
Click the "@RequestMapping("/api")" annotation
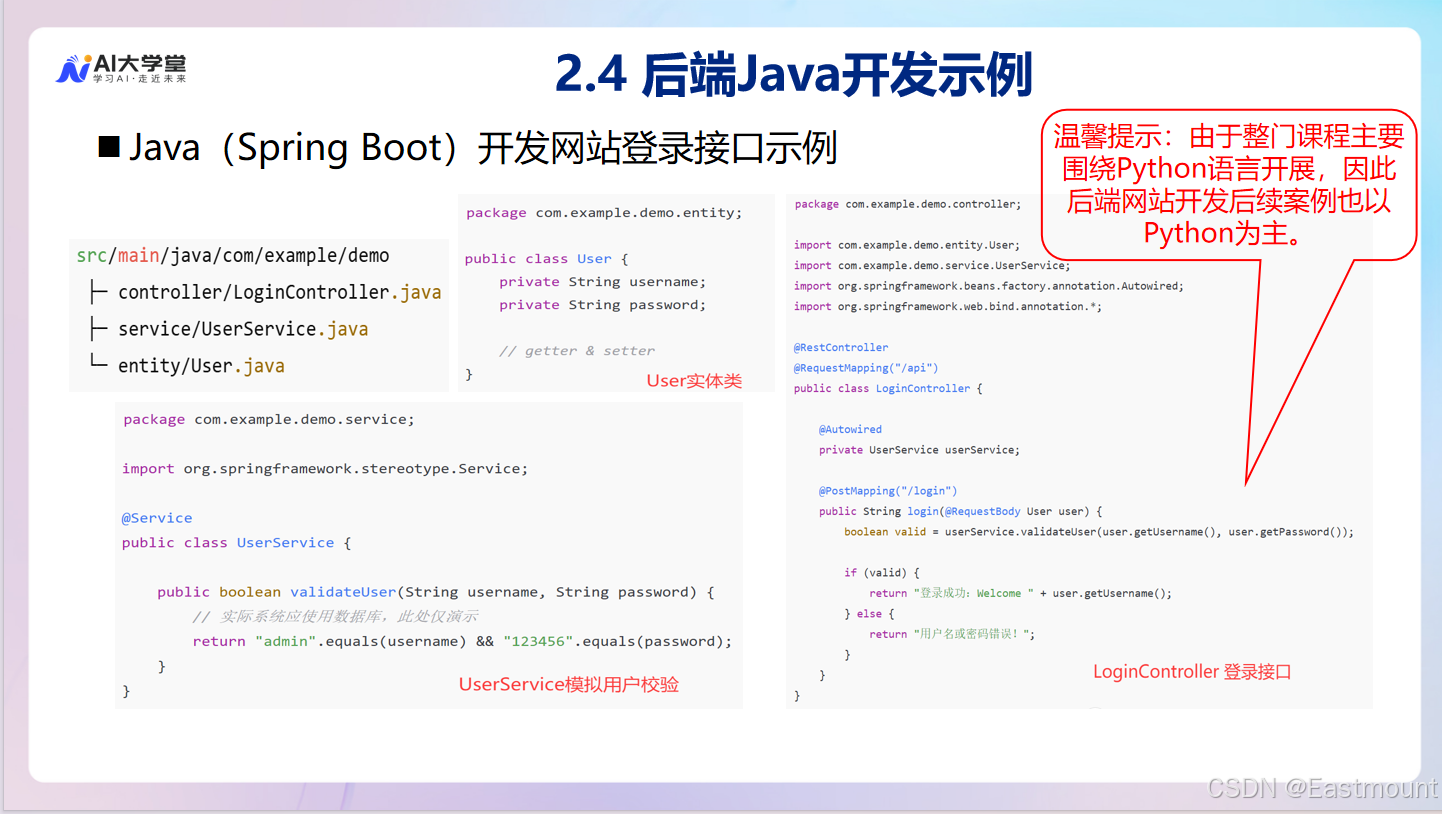point(866,368)
